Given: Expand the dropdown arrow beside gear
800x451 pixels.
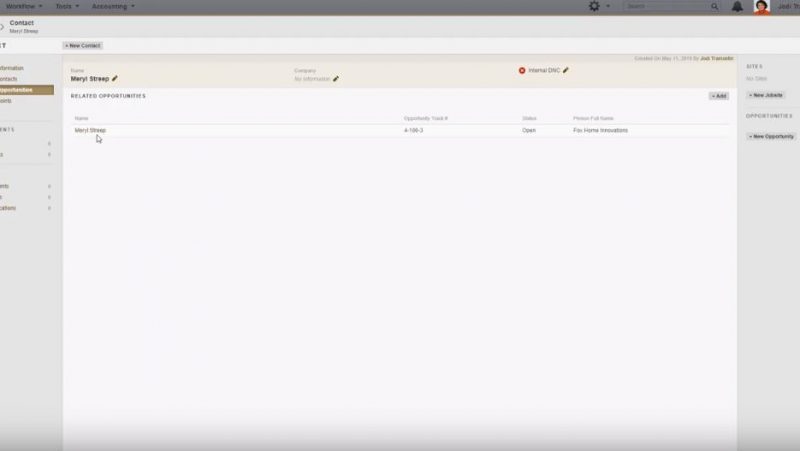Looking at the screenshot, I should (x=608, y=6).
